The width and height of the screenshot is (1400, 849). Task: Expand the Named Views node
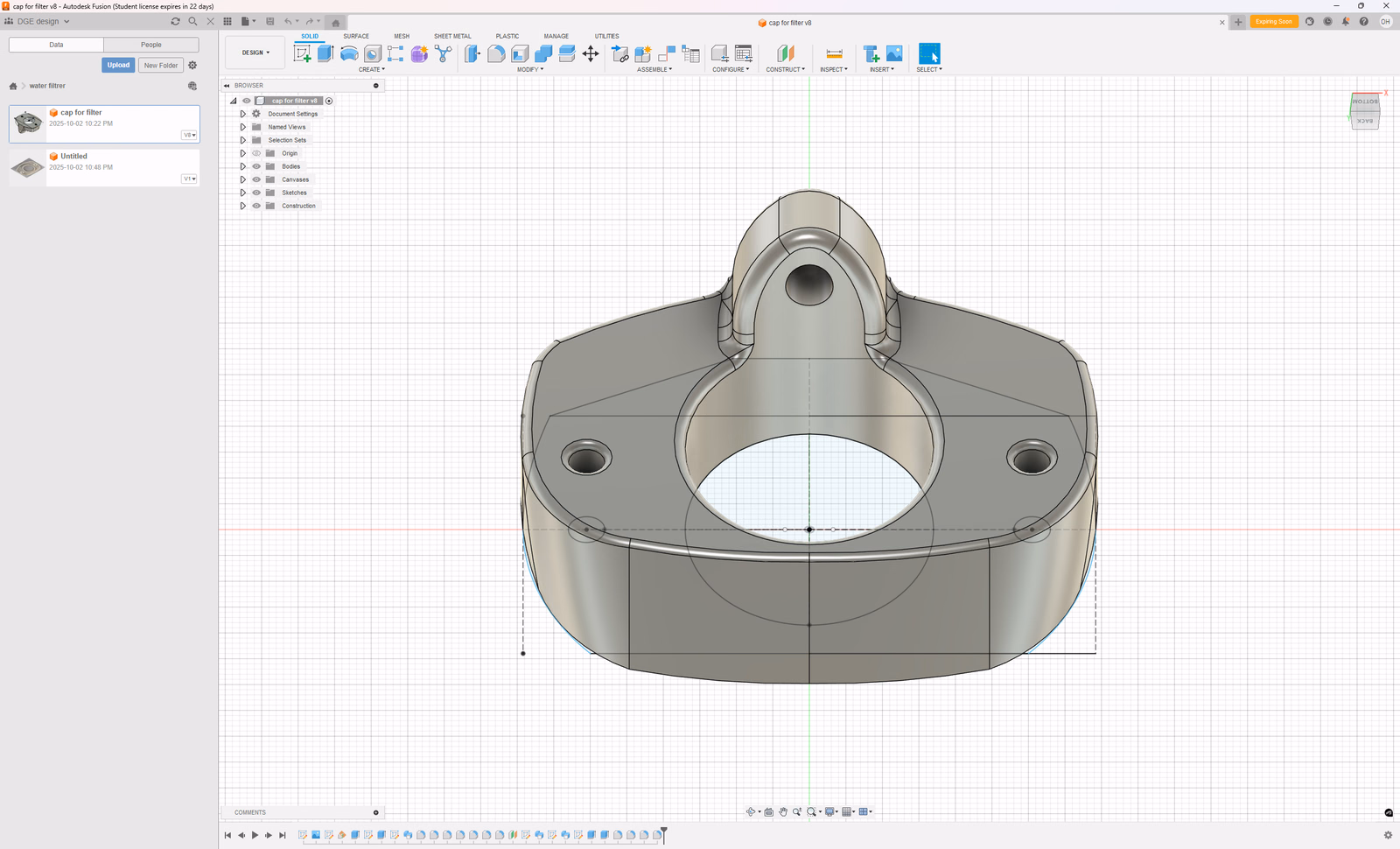(x=243, y=127)
